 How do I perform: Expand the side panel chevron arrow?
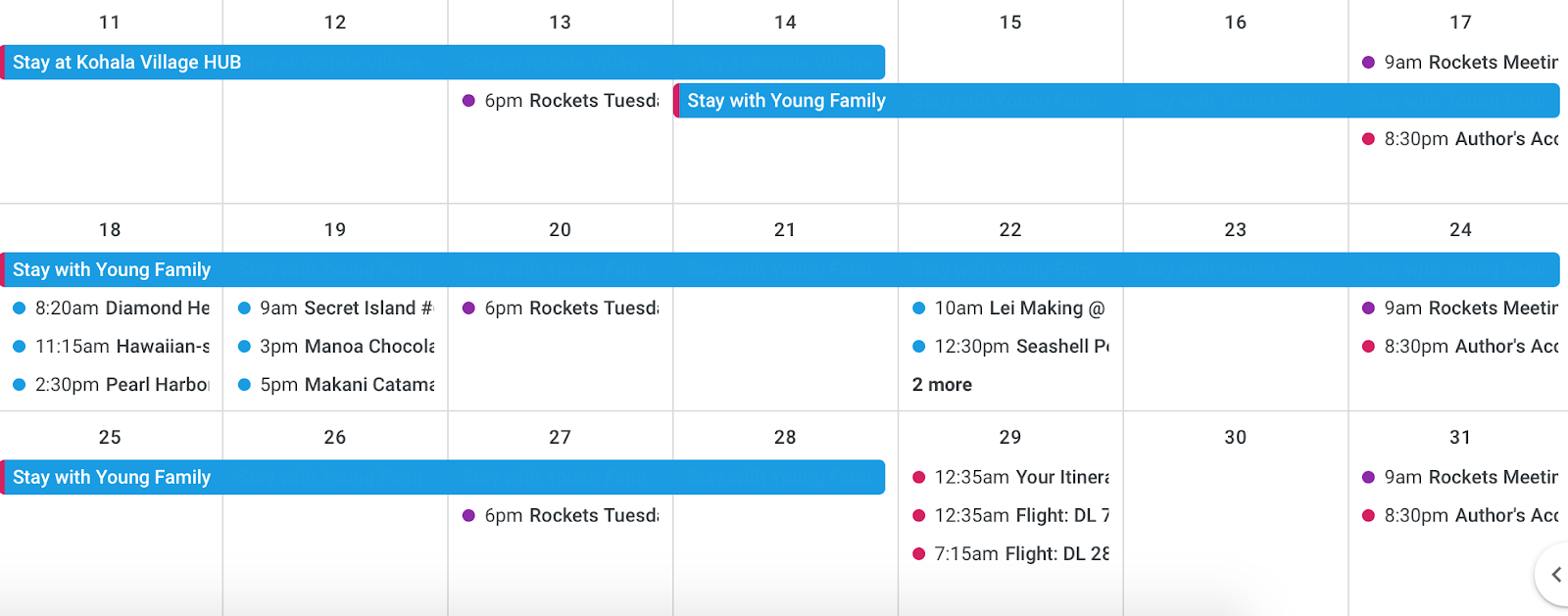coord(1554,575)
